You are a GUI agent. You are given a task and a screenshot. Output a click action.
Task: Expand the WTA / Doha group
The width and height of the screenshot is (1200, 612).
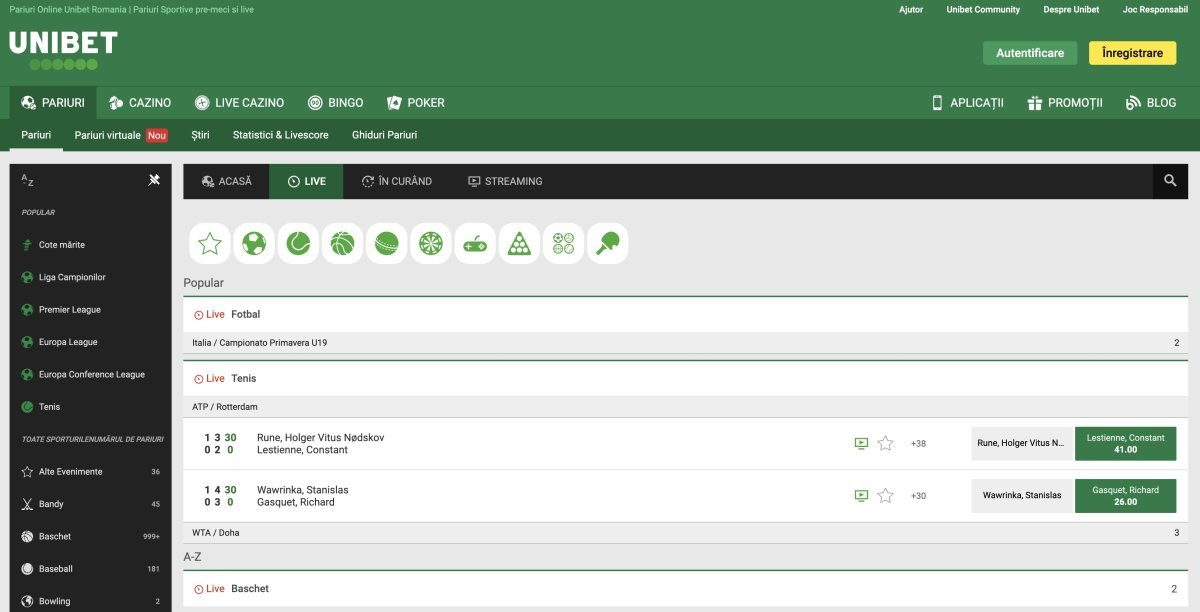[x=686, y=533]
